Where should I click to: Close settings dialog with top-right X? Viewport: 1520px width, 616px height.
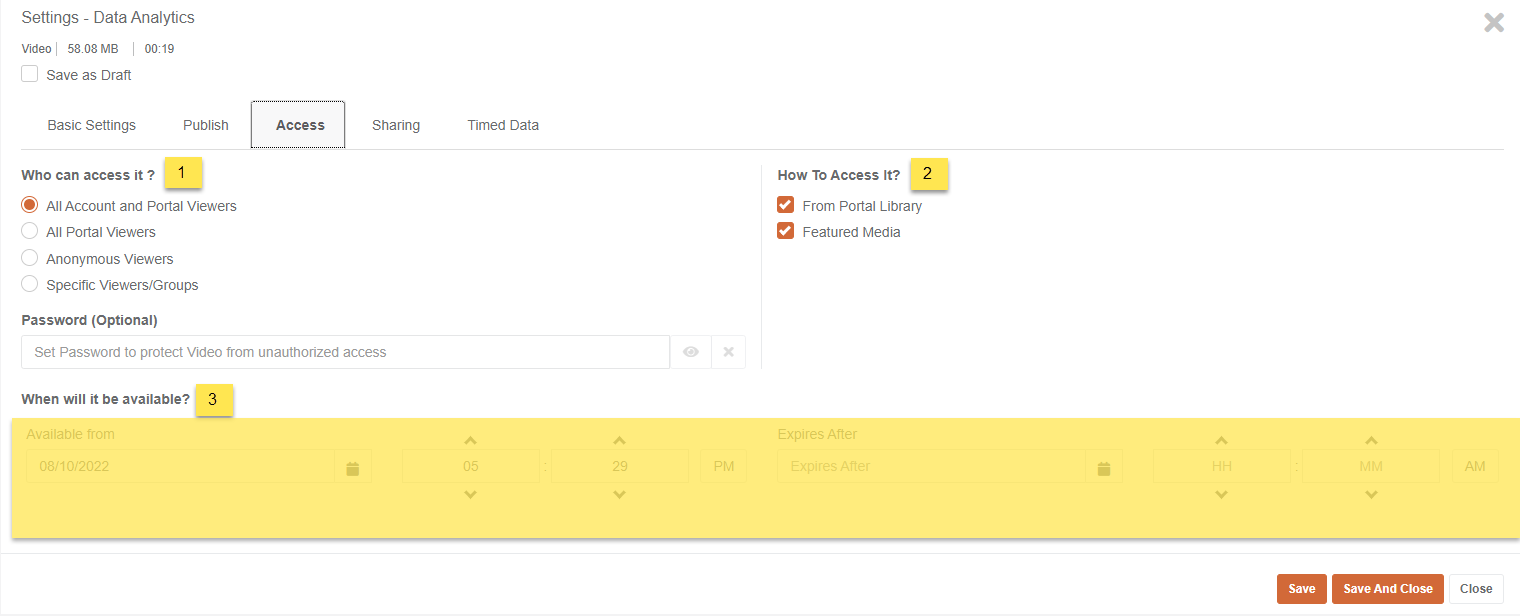tap(1494, 23)
